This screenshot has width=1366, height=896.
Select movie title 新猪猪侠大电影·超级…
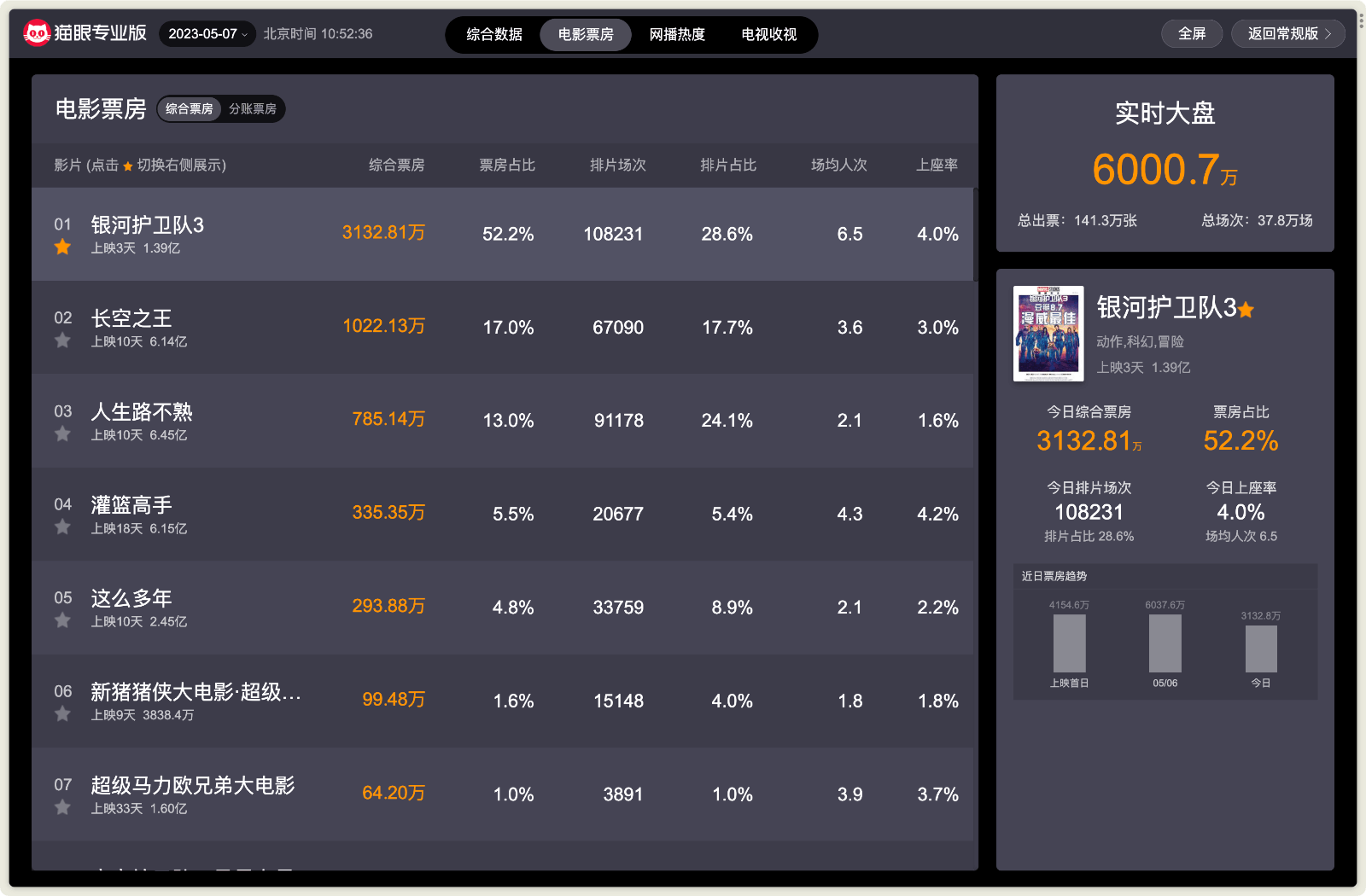point(196,692)
